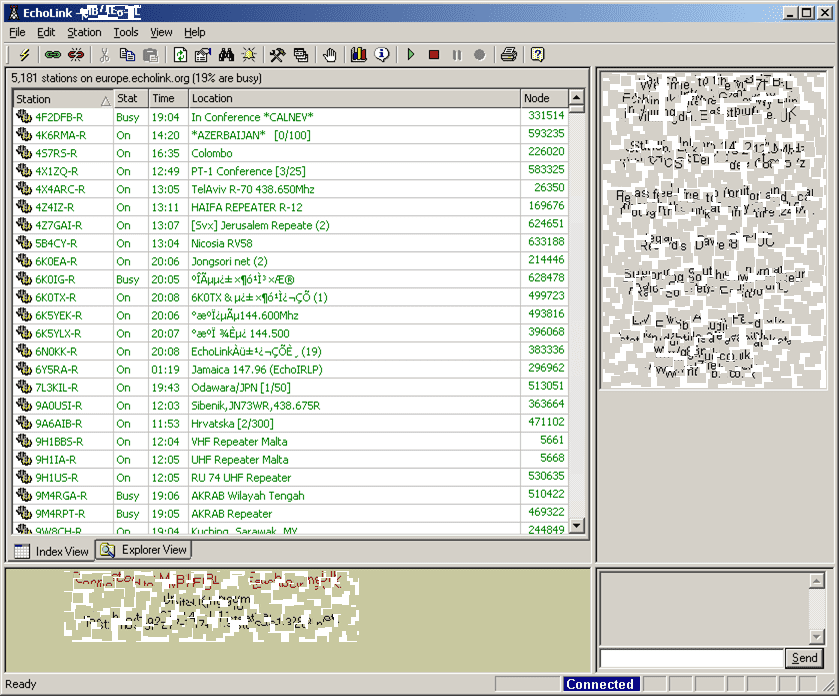Screen dimensions: 839x696
Task: Click the scissors Cut icon
Action: point(104,54)
